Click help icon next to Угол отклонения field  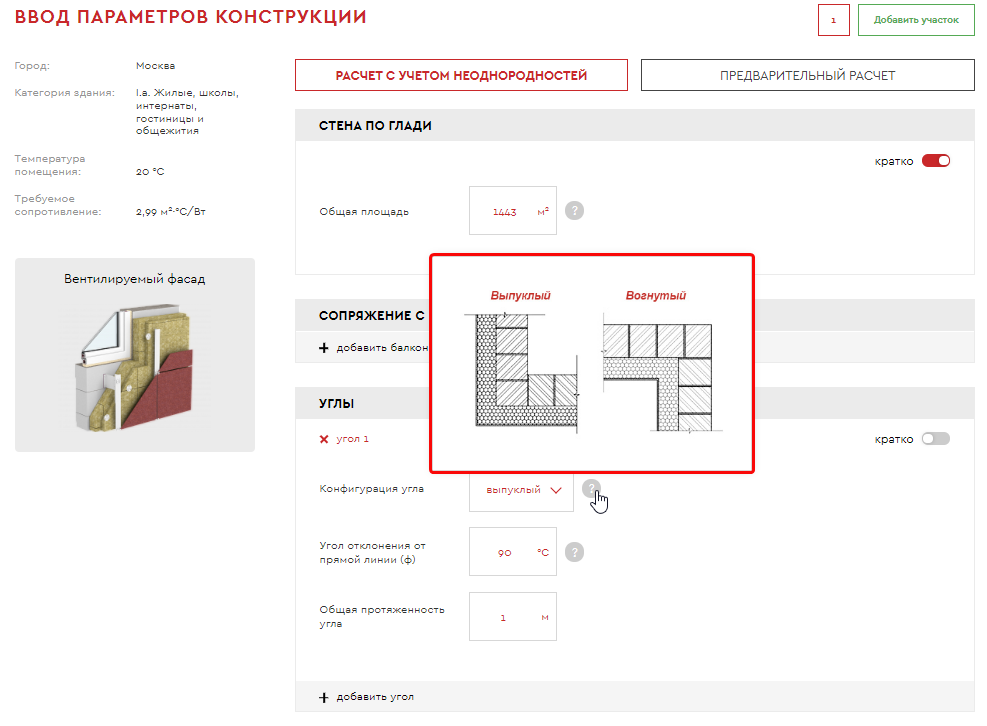click(x=574, y=552)
